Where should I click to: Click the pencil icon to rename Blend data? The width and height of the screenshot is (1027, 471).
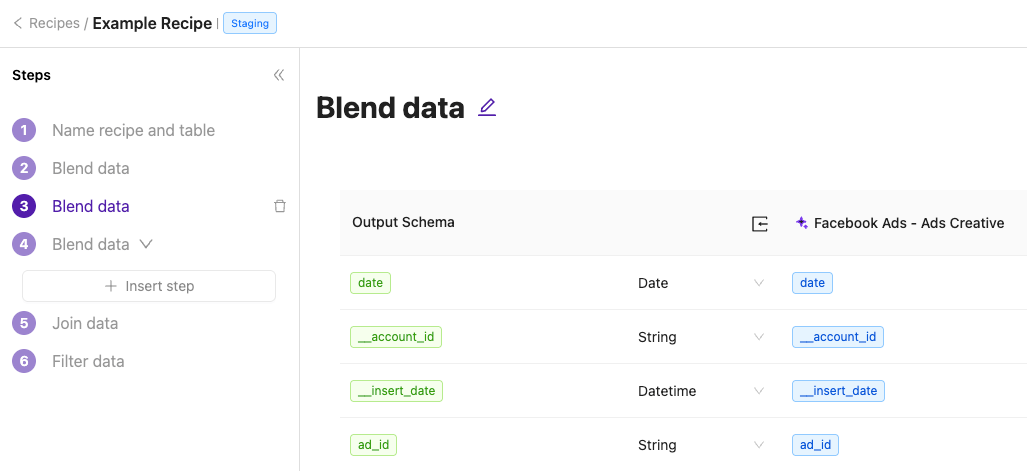click(487, 107)
